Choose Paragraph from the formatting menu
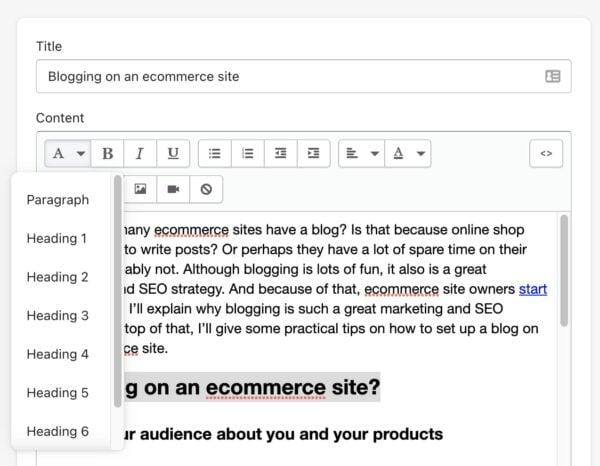The width and height of the screenshot is (600, 466). pos(58,200)
